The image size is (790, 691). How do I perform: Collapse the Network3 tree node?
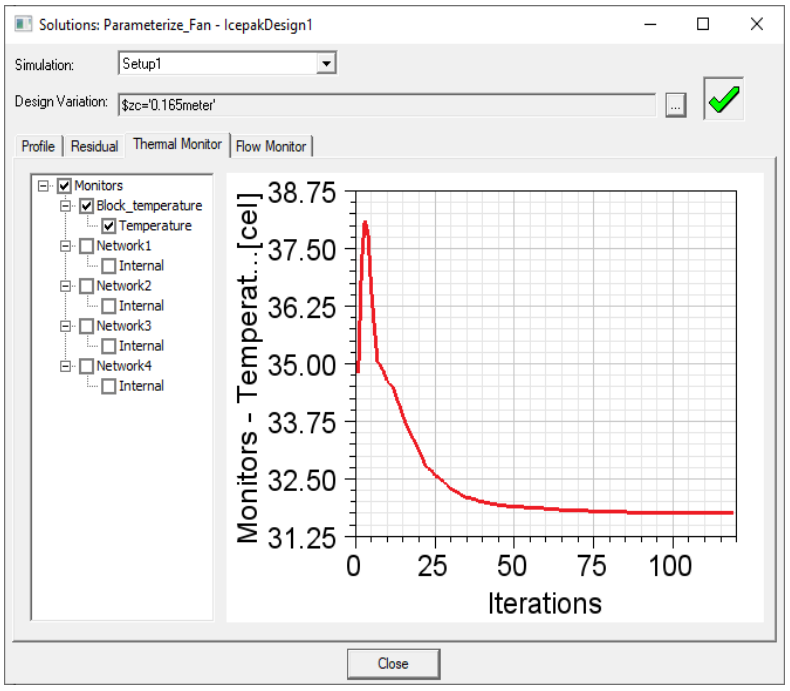65,326
